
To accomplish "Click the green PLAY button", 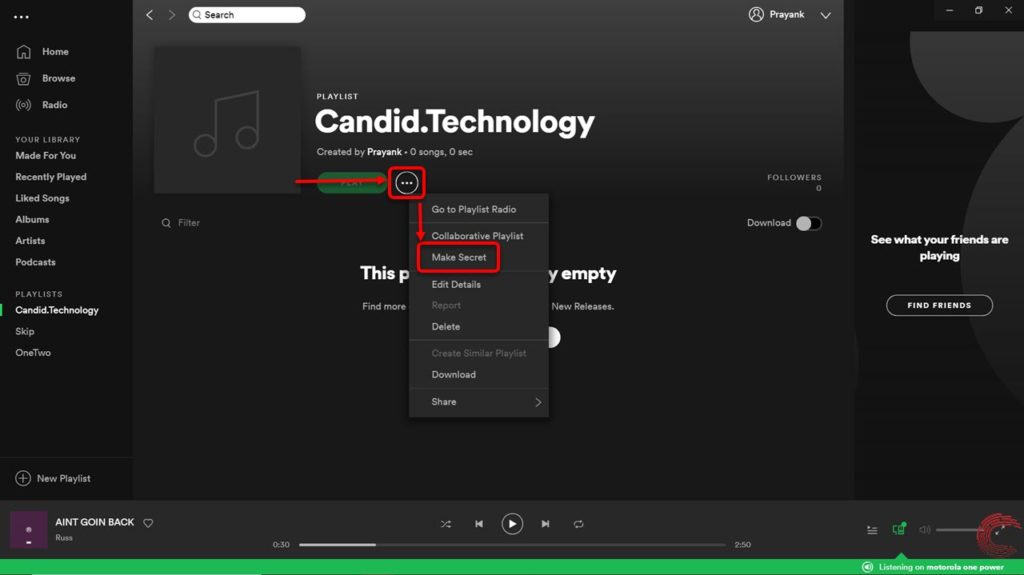I will point(352,183).
